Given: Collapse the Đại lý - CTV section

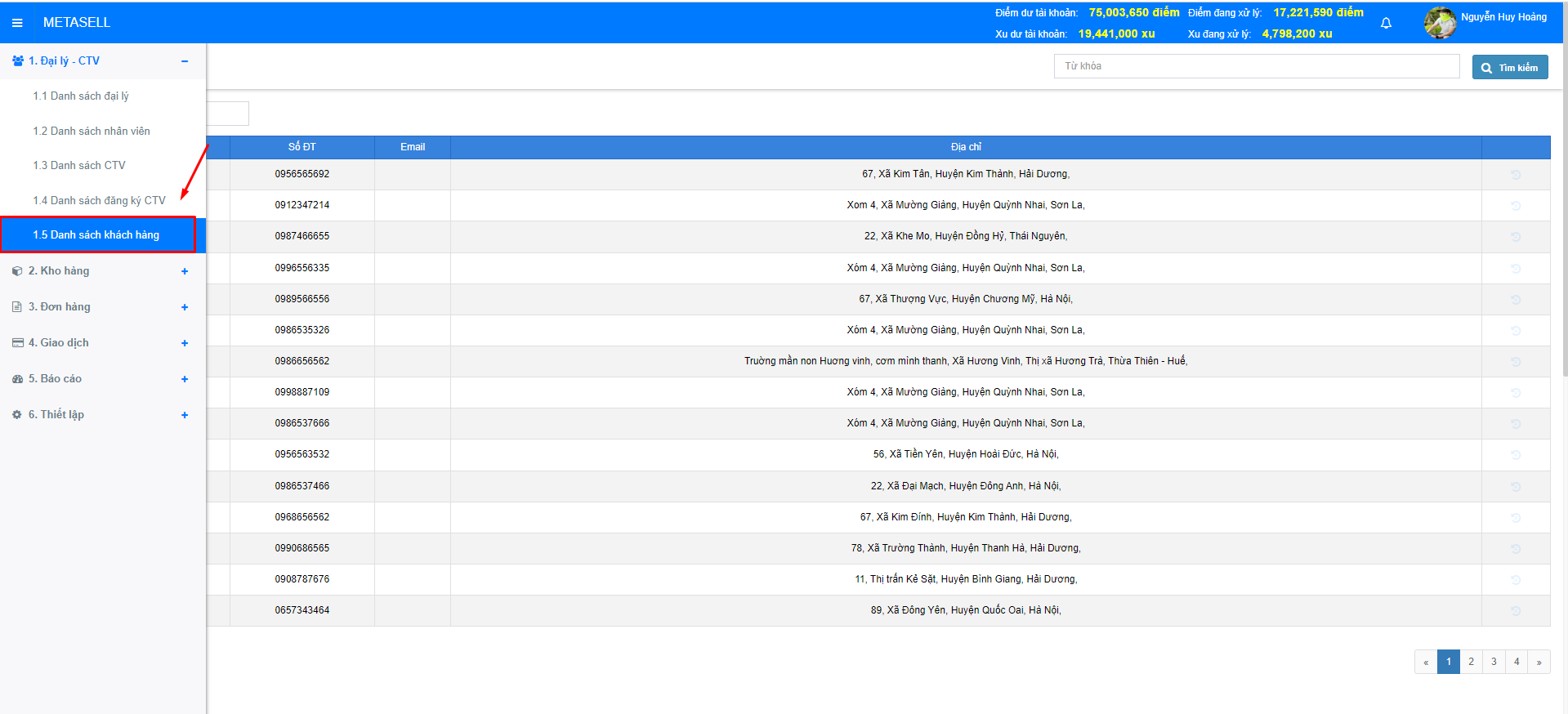Looking at the screenshot, I should point(185,61).
